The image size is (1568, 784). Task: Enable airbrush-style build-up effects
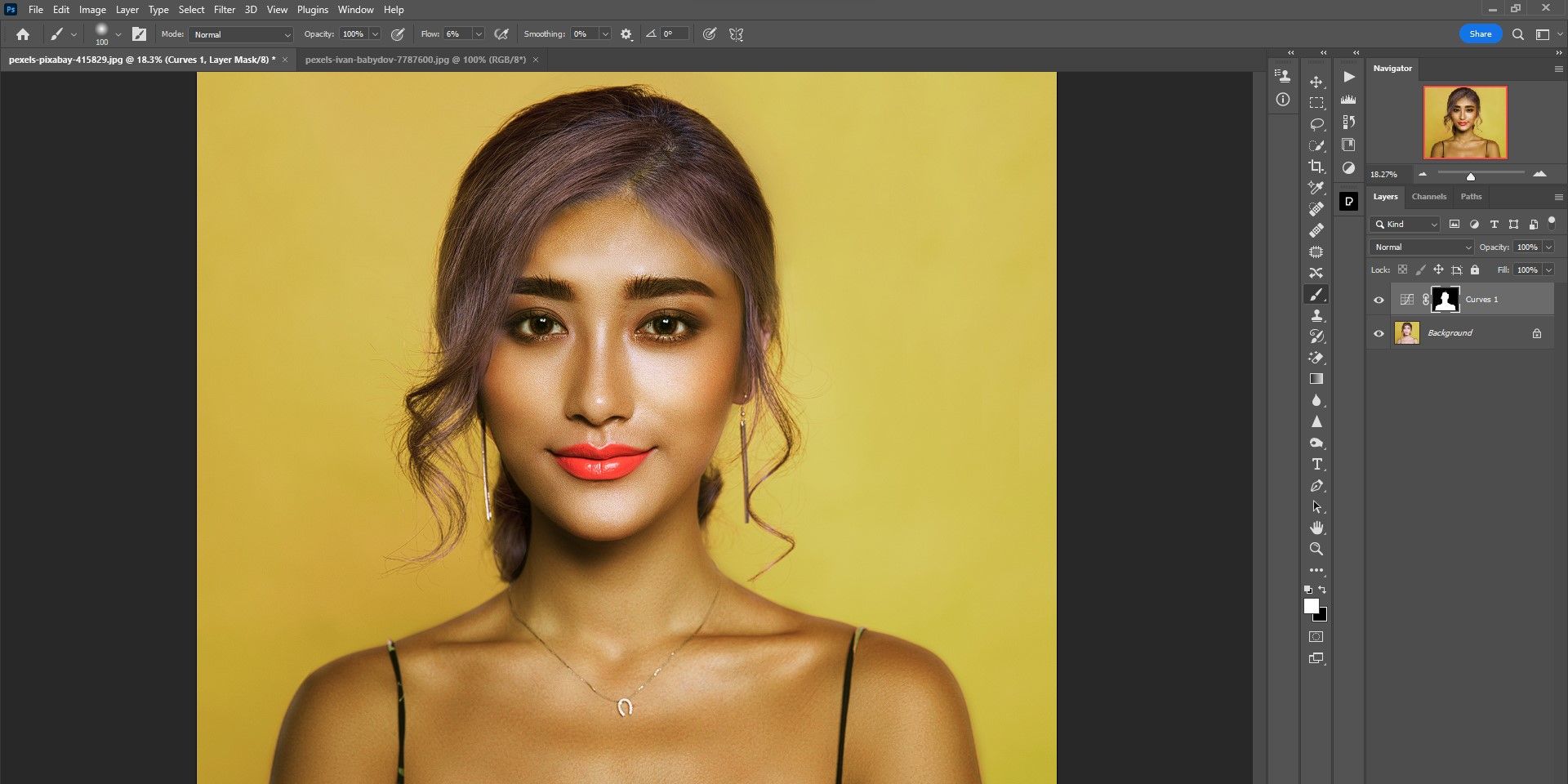(x=501, y=34)
